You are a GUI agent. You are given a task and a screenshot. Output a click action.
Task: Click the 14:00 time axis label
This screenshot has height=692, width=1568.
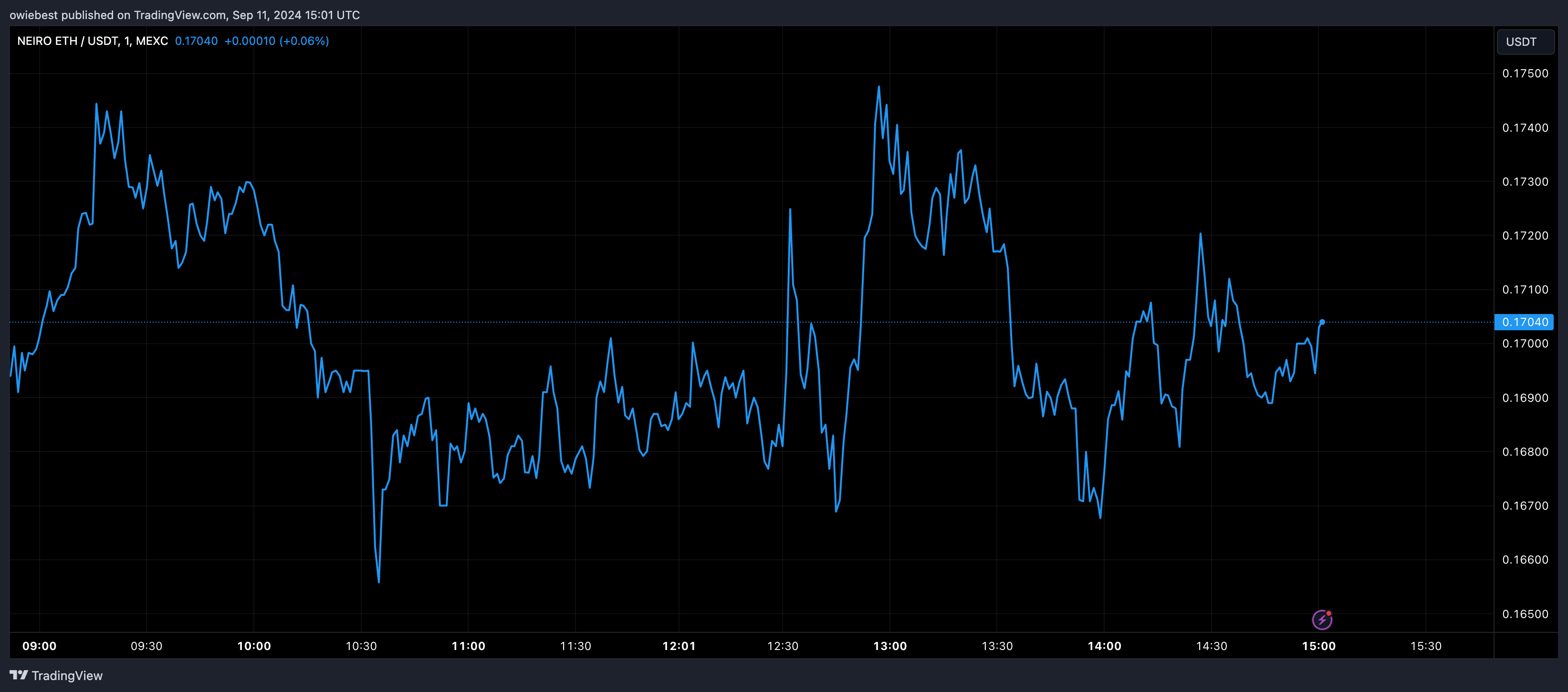click(x=1104, y=646)
